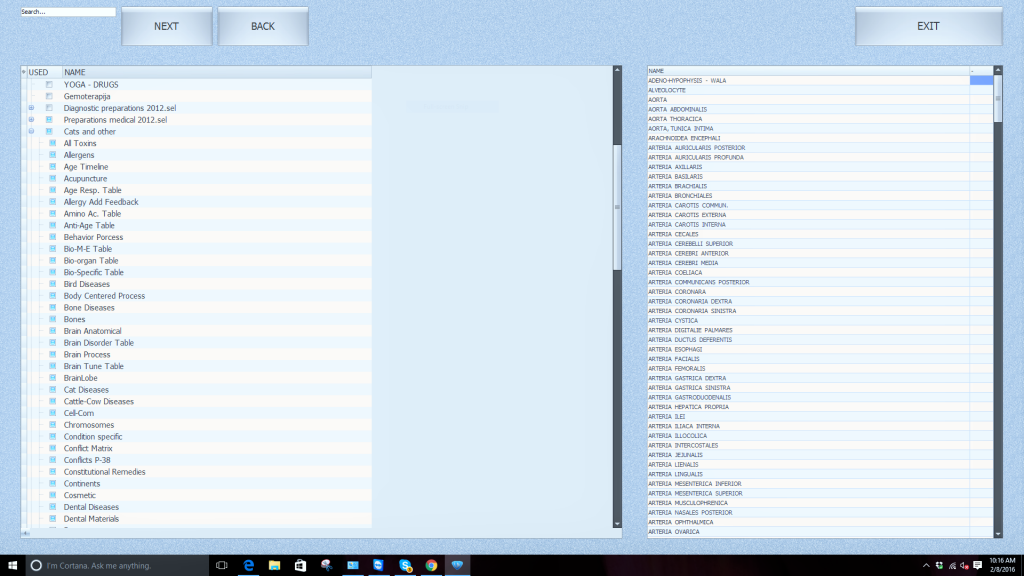
Task: Expand the Diagnostic preparations 2012.sel node
Action: [x=31, y=108]
